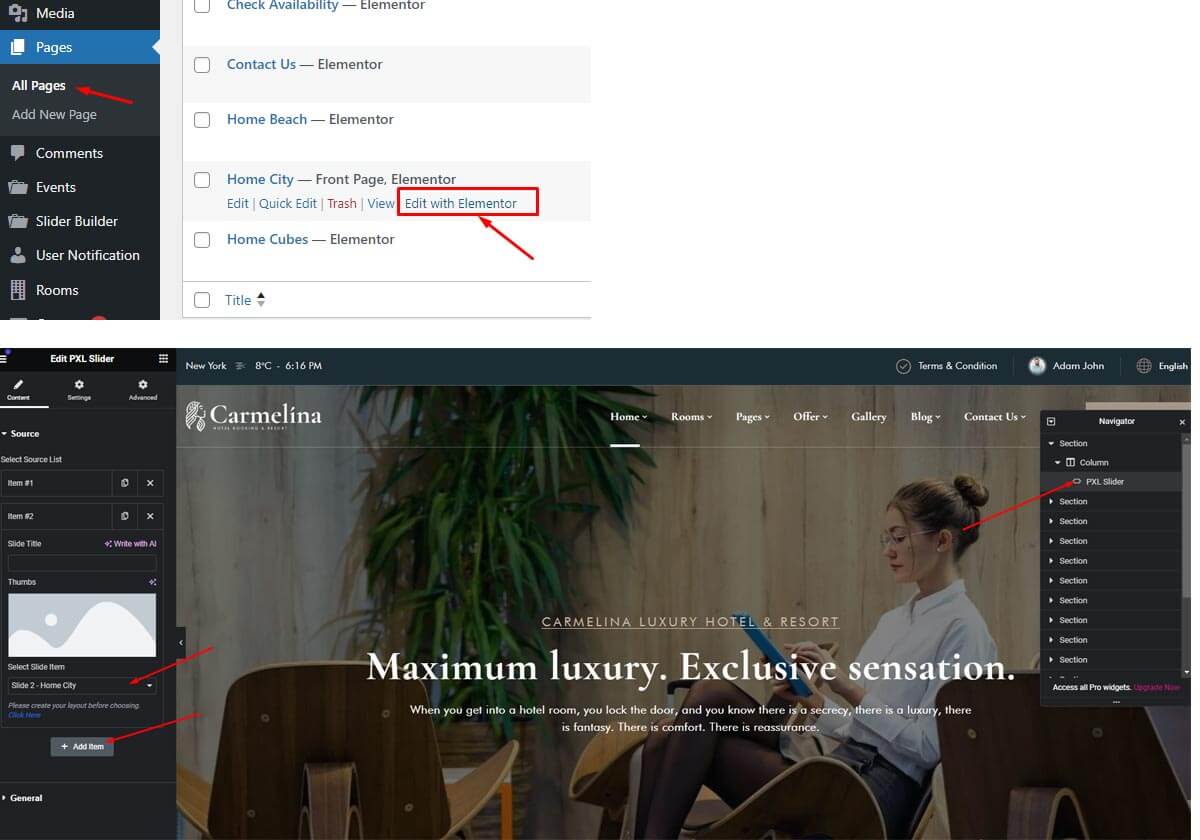This screenshot has width=1200, height=840.
Task: Click the Comments bubble icon
Action: click(x=18, y=153)
